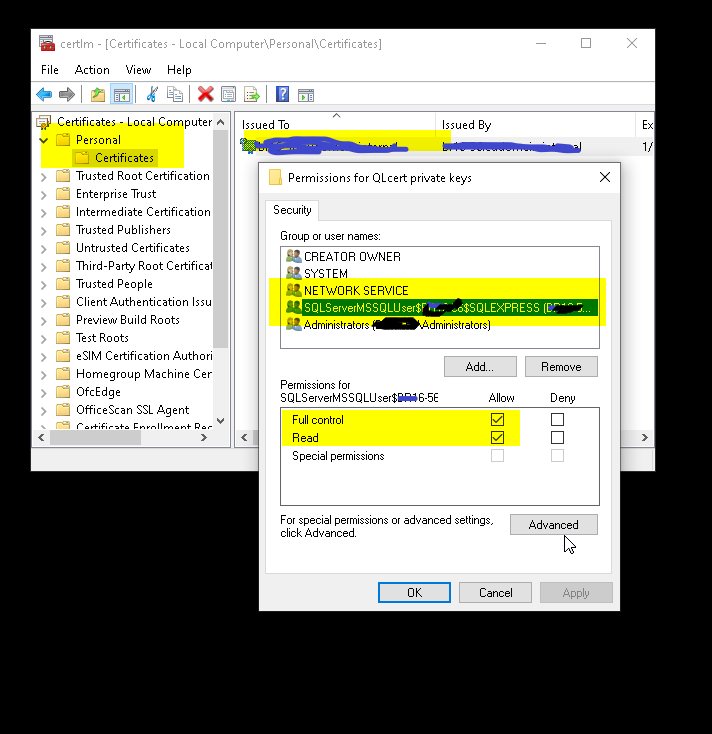Screen dimensions: 712x734
Task: Click the Cut scissors icon
Action: click(x=152, y=95)
